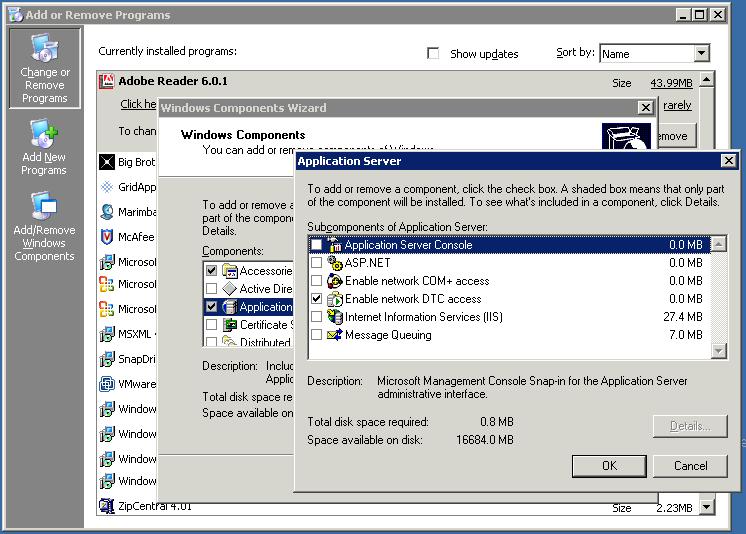746x534 pixels.
Task: Check Active Directory checkbox in Components list
Action: (212, 289)
